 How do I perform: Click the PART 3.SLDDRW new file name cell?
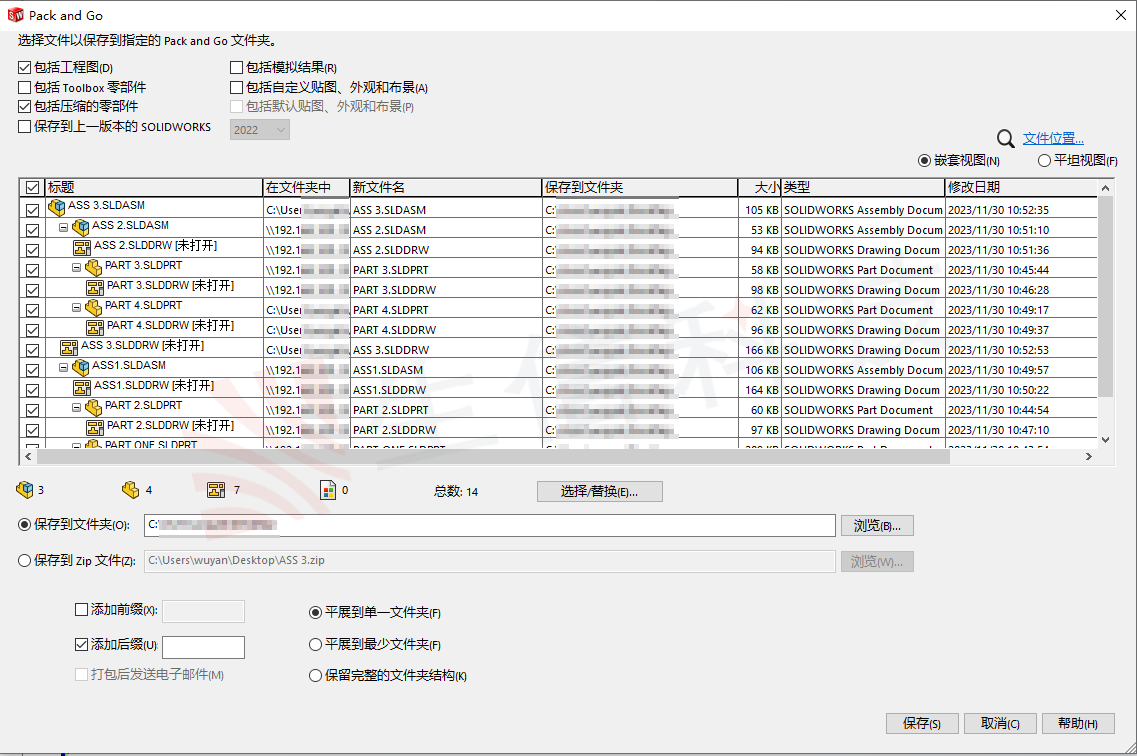tap(446, 290)
